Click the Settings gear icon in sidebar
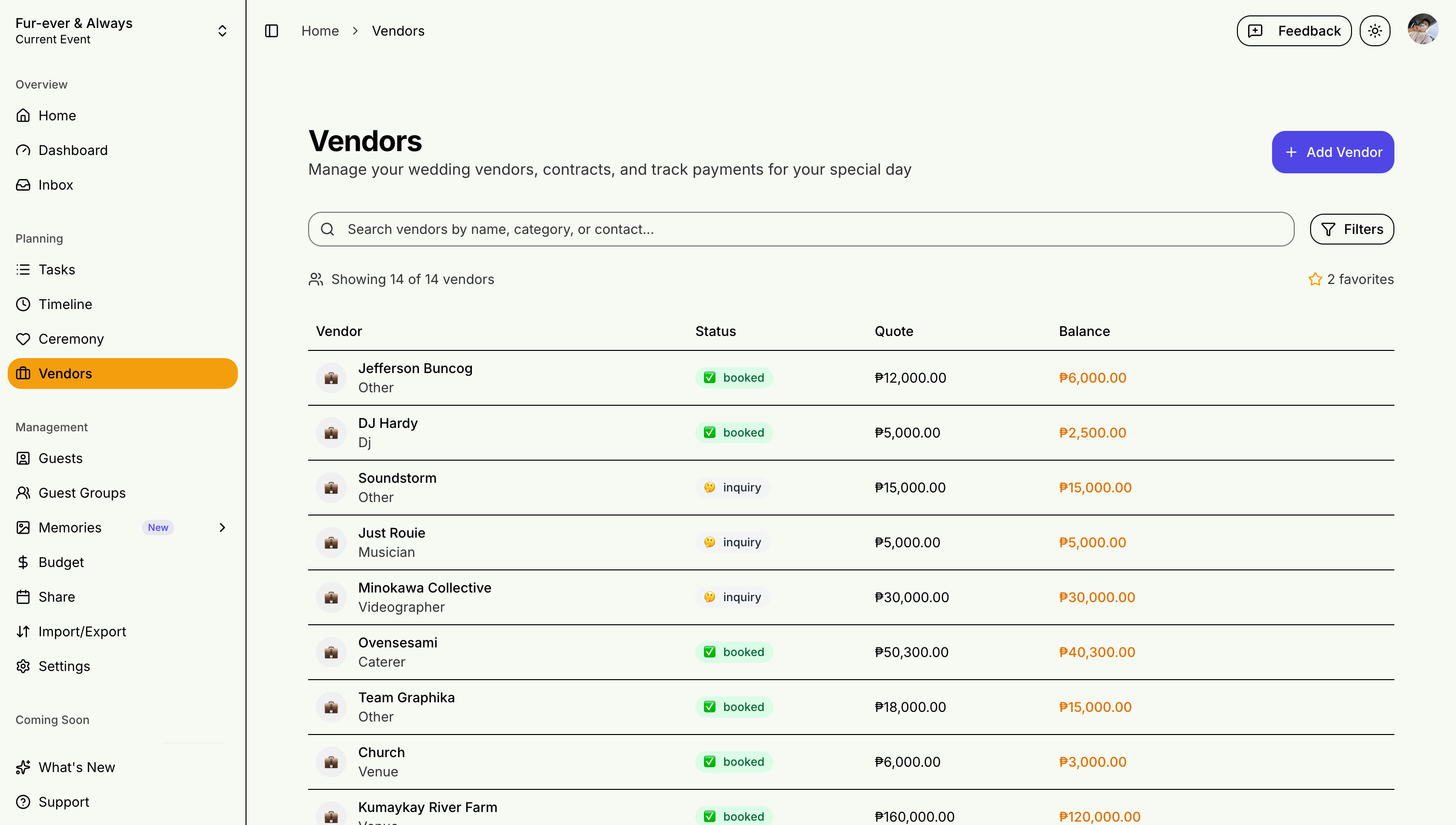Image resolution: width=1456 pixels, height=825 pixels. point(23,666)
